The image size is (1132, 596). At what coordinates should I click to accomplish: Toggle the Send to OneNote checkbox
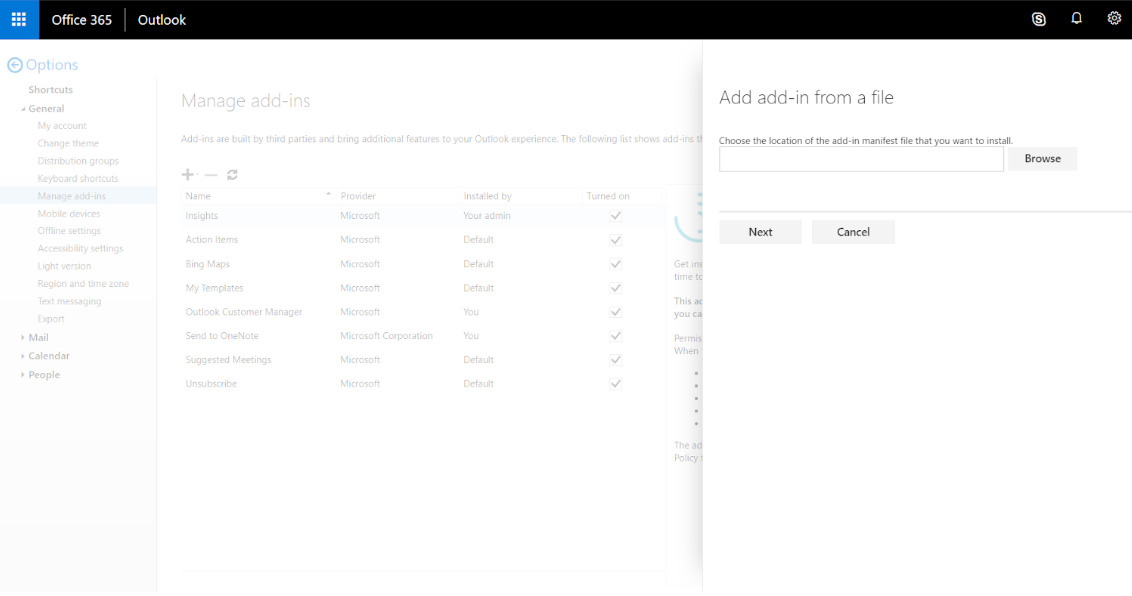click(616, 336)
